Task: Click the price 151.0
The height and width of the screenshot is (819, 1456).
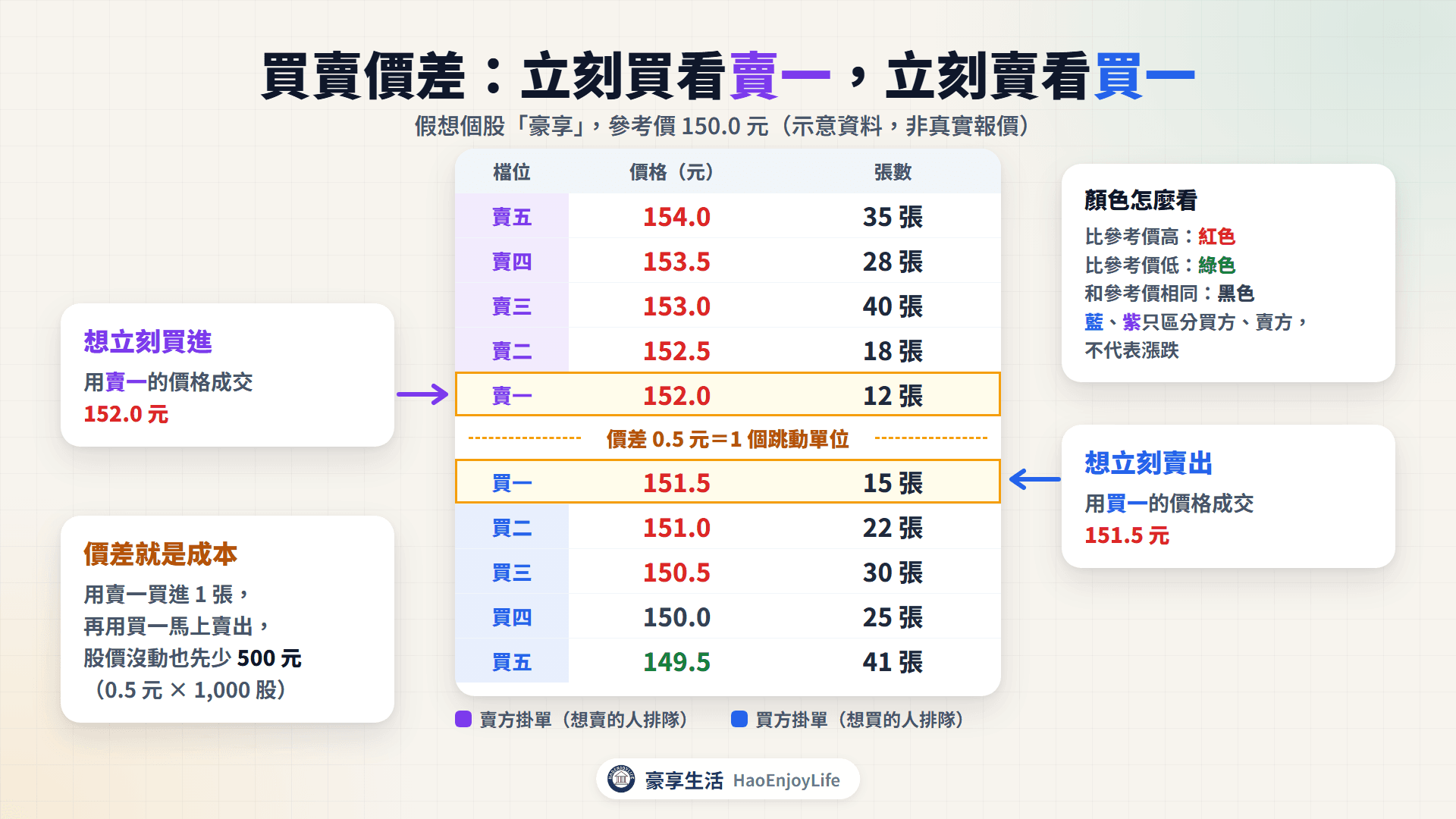Action: point(676,528)
